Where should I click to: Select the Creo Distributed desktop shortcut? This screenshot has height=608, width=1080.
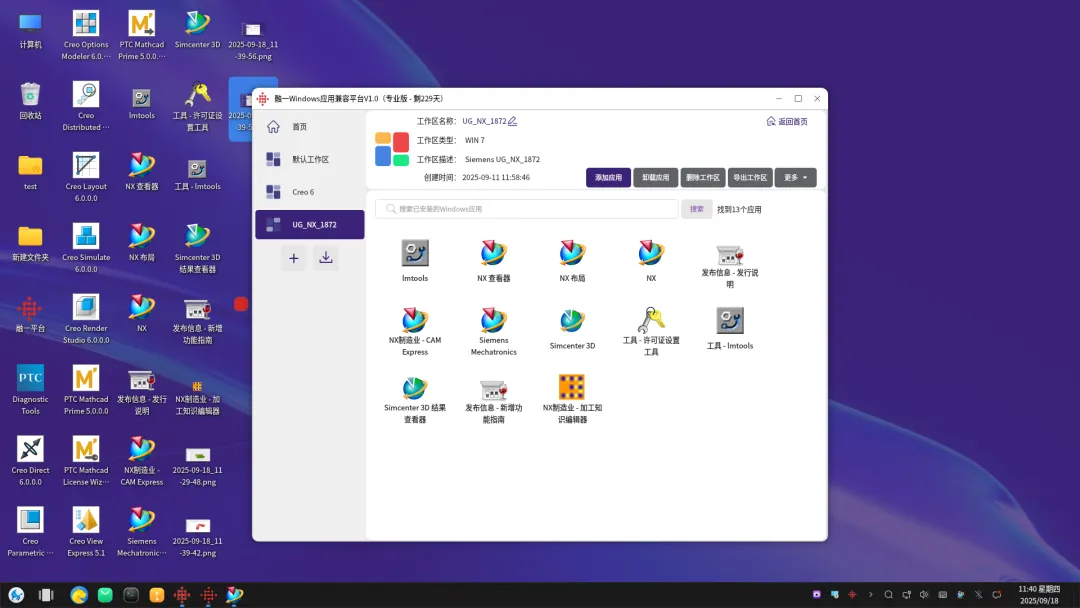click(86, 107)
